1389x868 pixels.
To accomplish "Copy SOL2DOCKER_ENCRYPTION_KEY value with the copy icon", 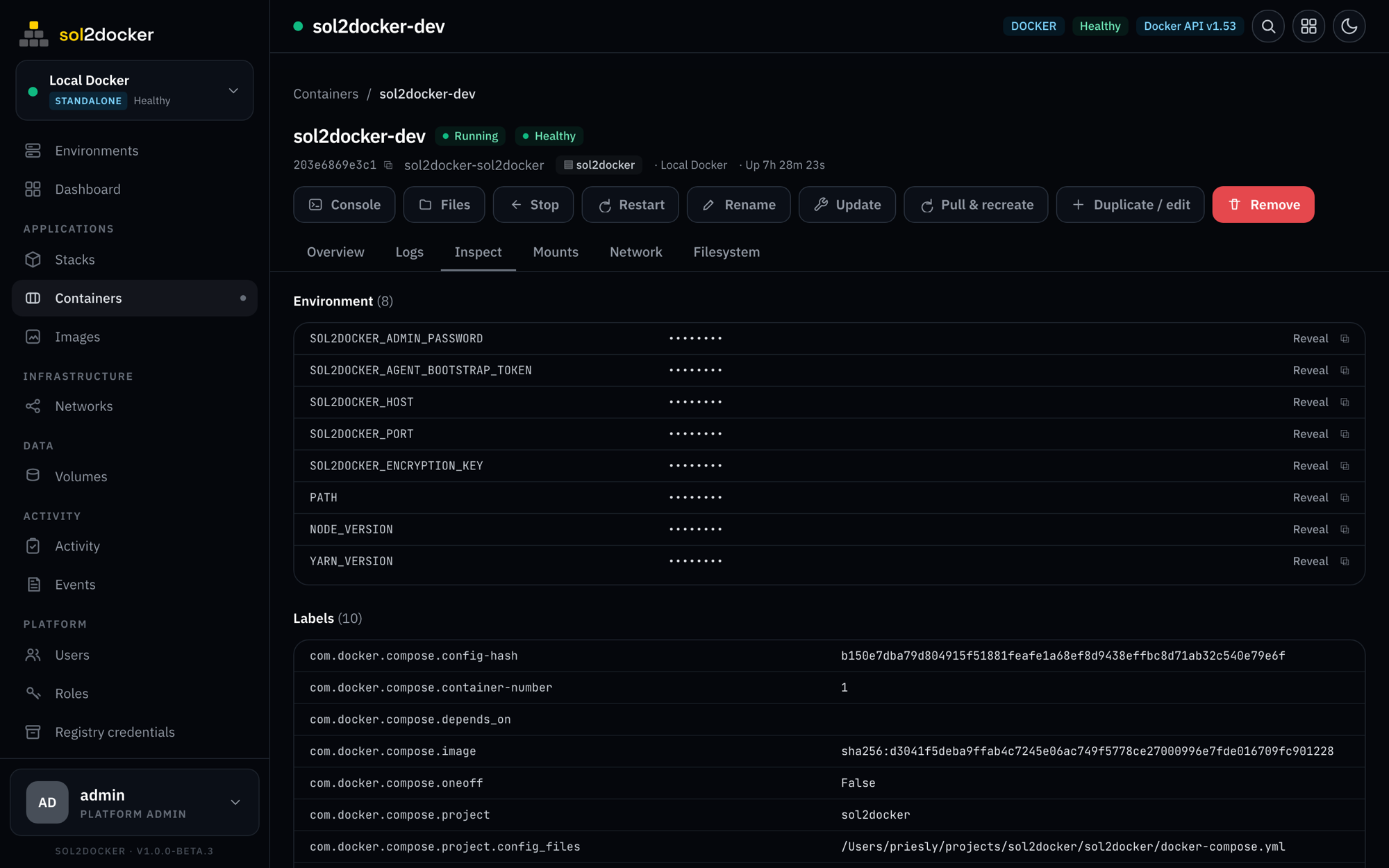I will (1345, 466).
